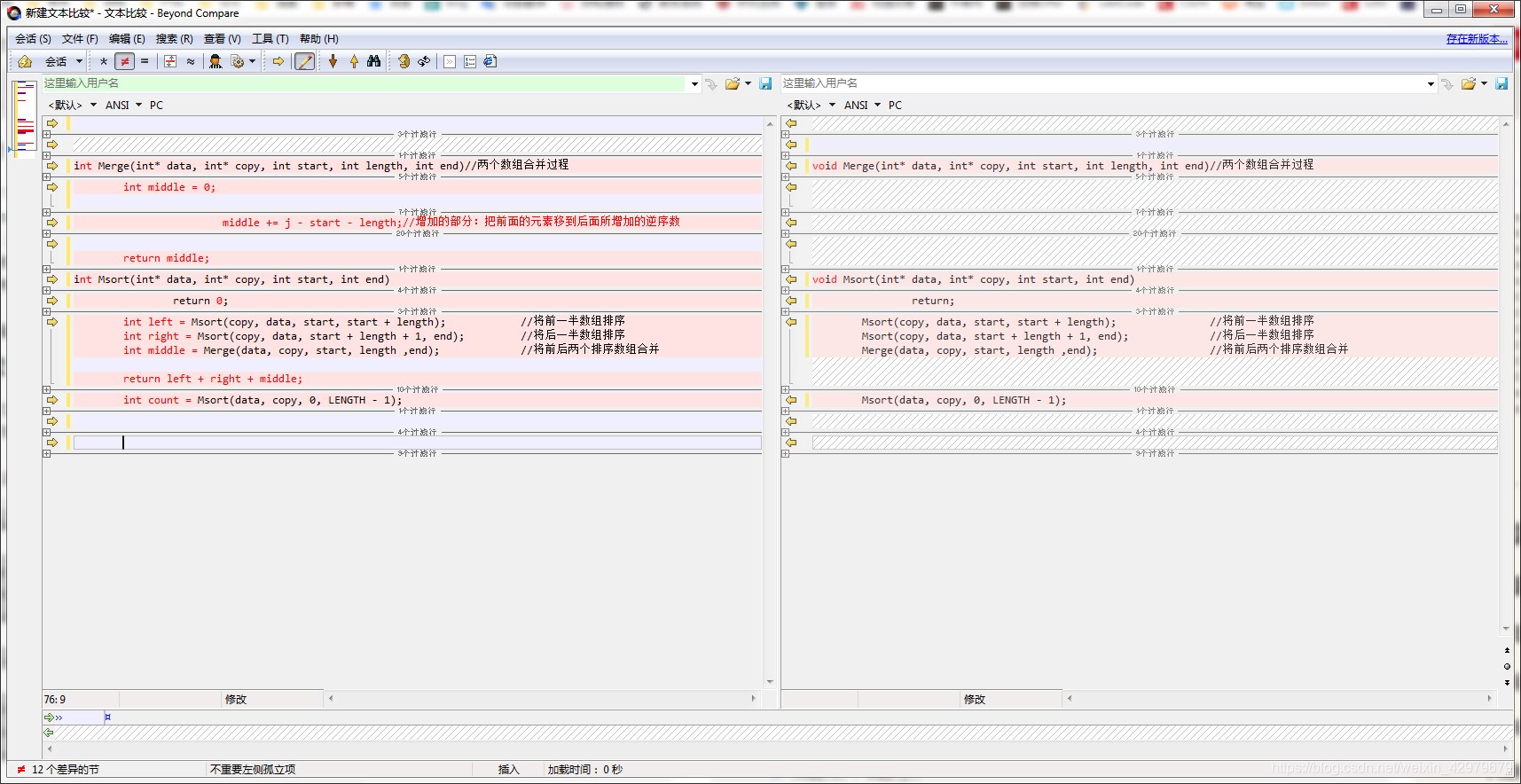Expand collapsed 20个计换行 section in left pane

coord(46,234)
